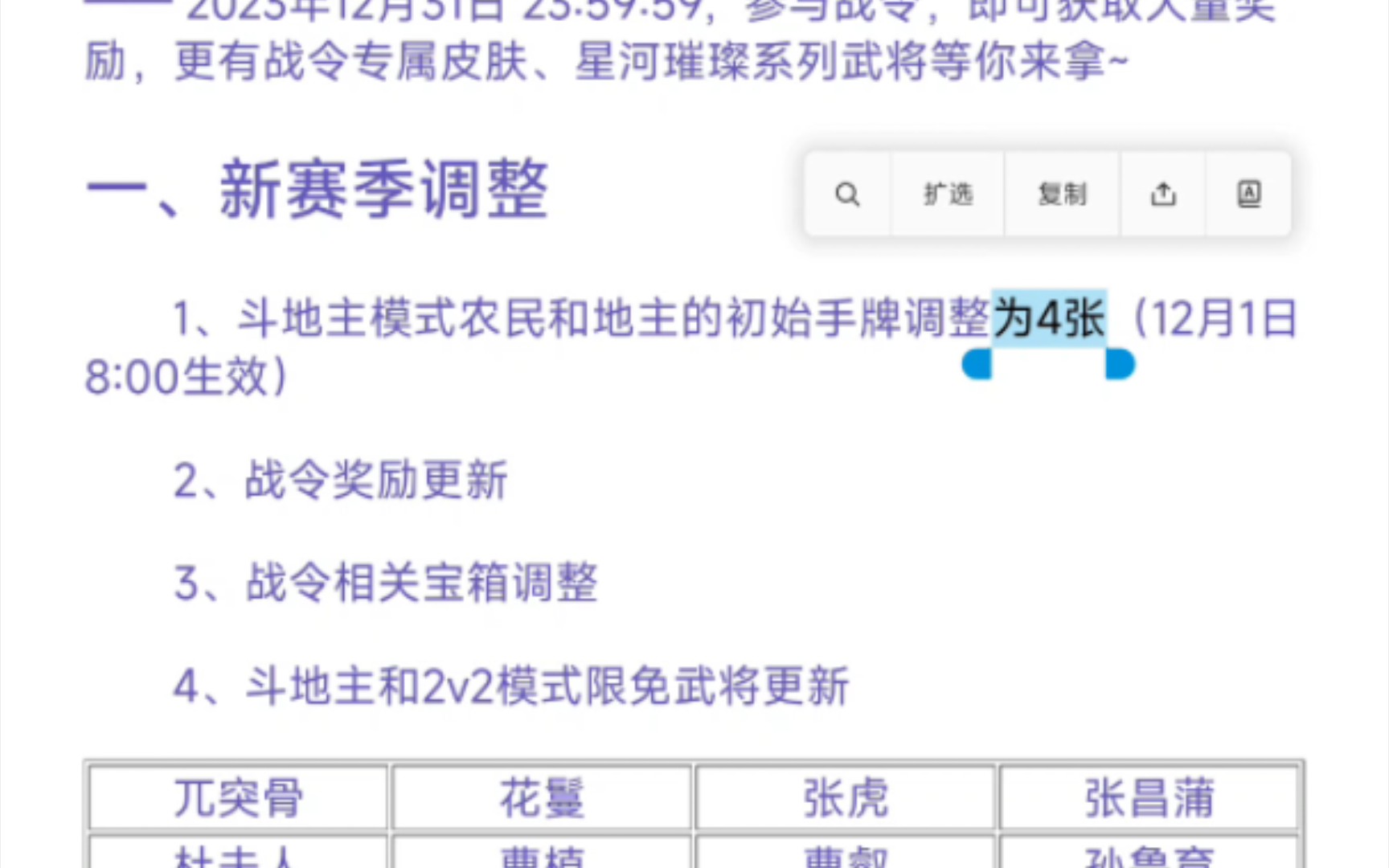Tap 扩选 to expand the selection
The height and width of the screenshot is (868, 1389).
[948, 194]
